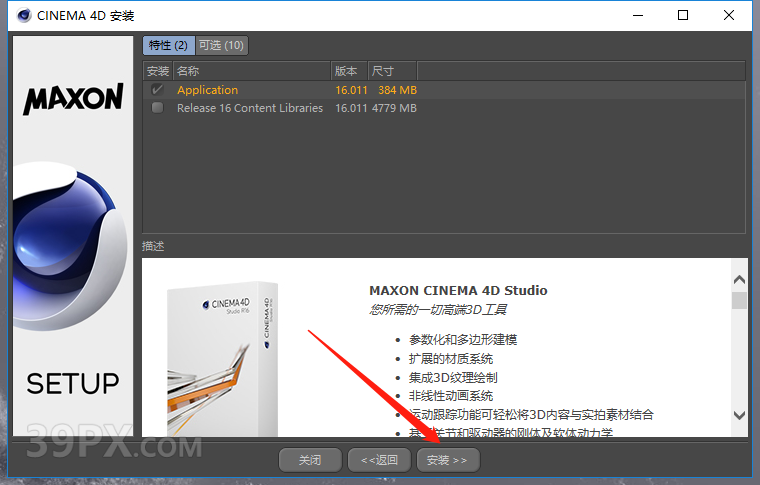This screenshot has height=485, width=760.
Task: Select the Release 16 Content Libraries row
Action: pos(443,108)
